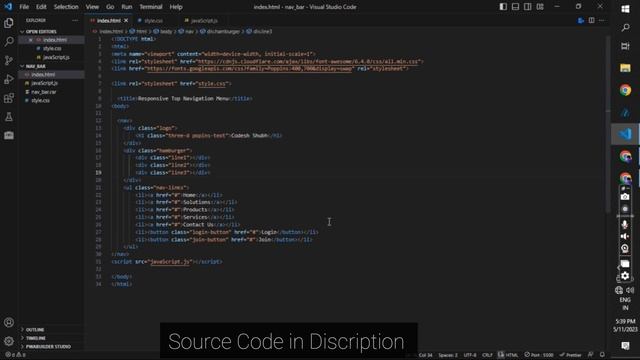Open editor more actions ellipsis
Screen dimensions: 640x360
tap(602, 20)
